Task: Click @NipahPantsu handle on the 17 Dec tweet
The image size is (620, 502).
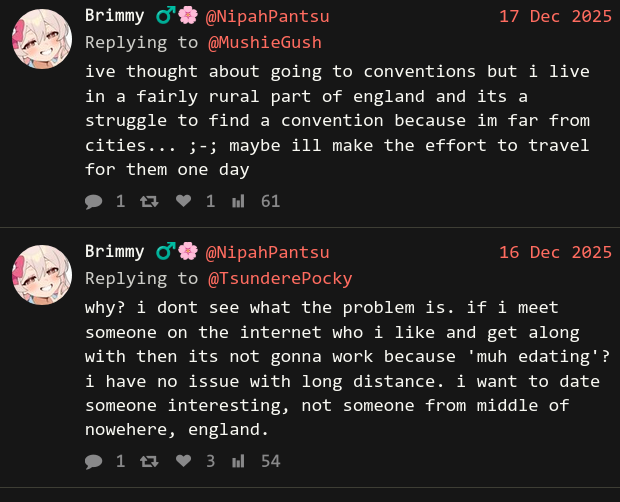Action: tap(267, 16)
